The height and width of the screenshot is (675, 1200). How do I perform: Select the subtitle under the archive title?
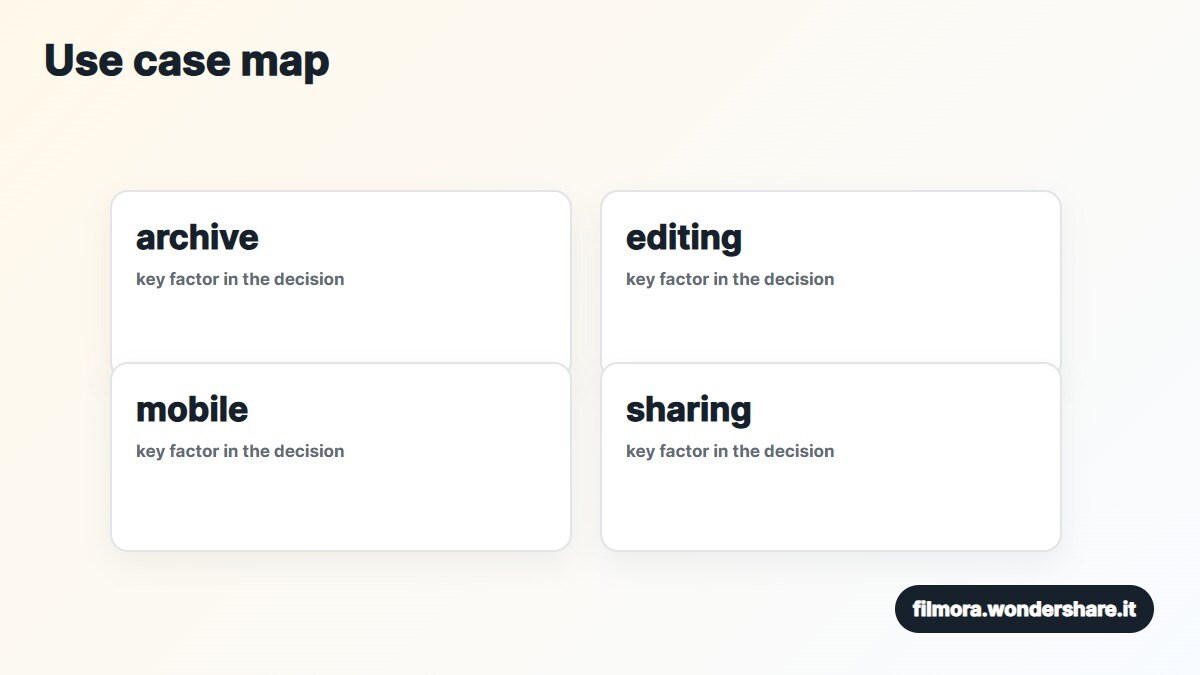240,279
